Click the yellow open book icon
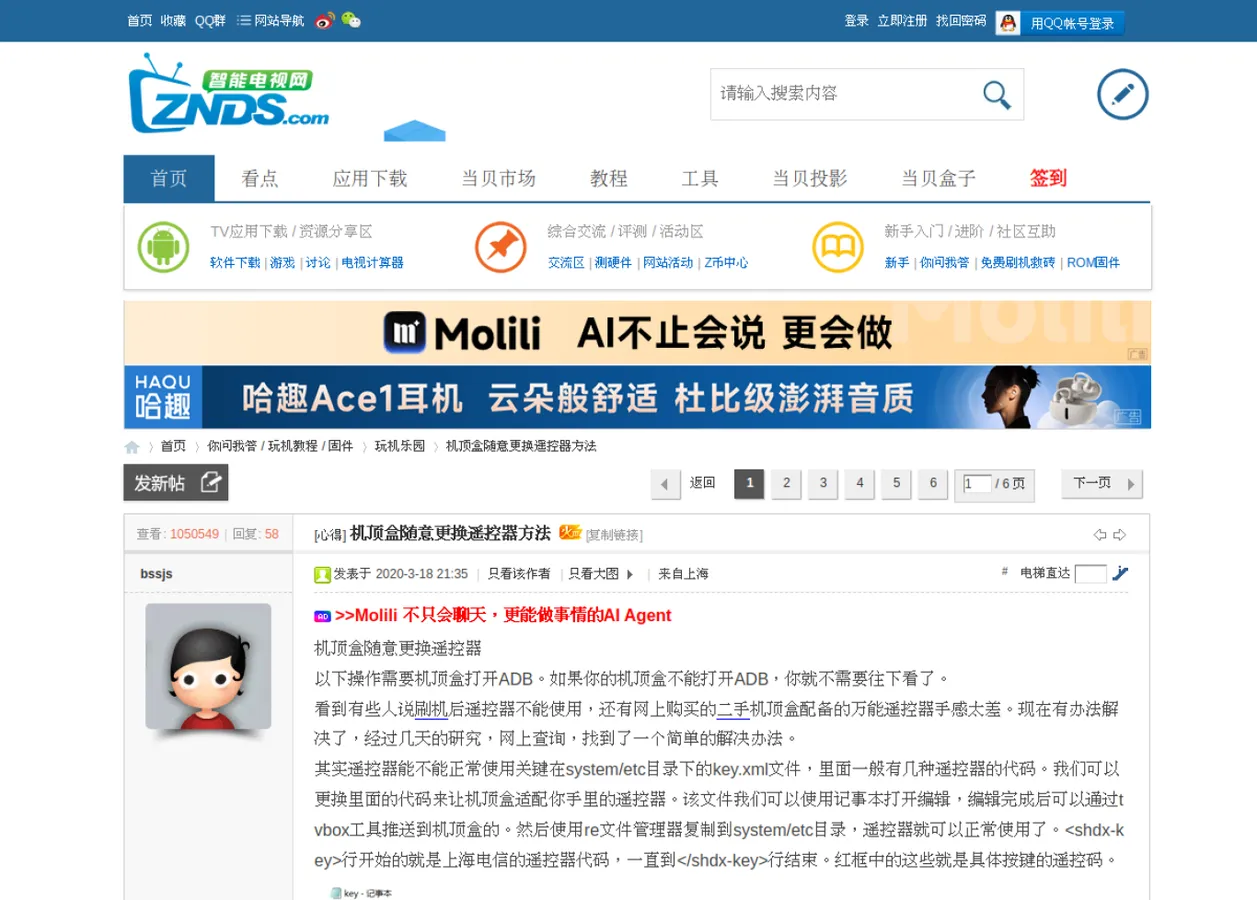 coord(838,247)
